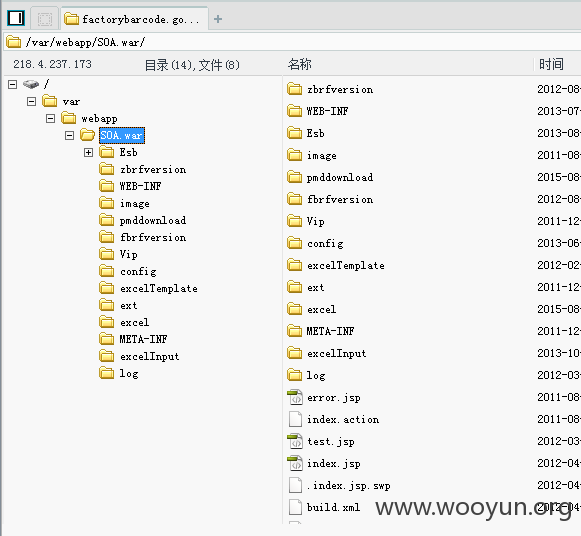Select the excelTemplate name in file list
Screen dimensions: 581x536
point(346,265)
